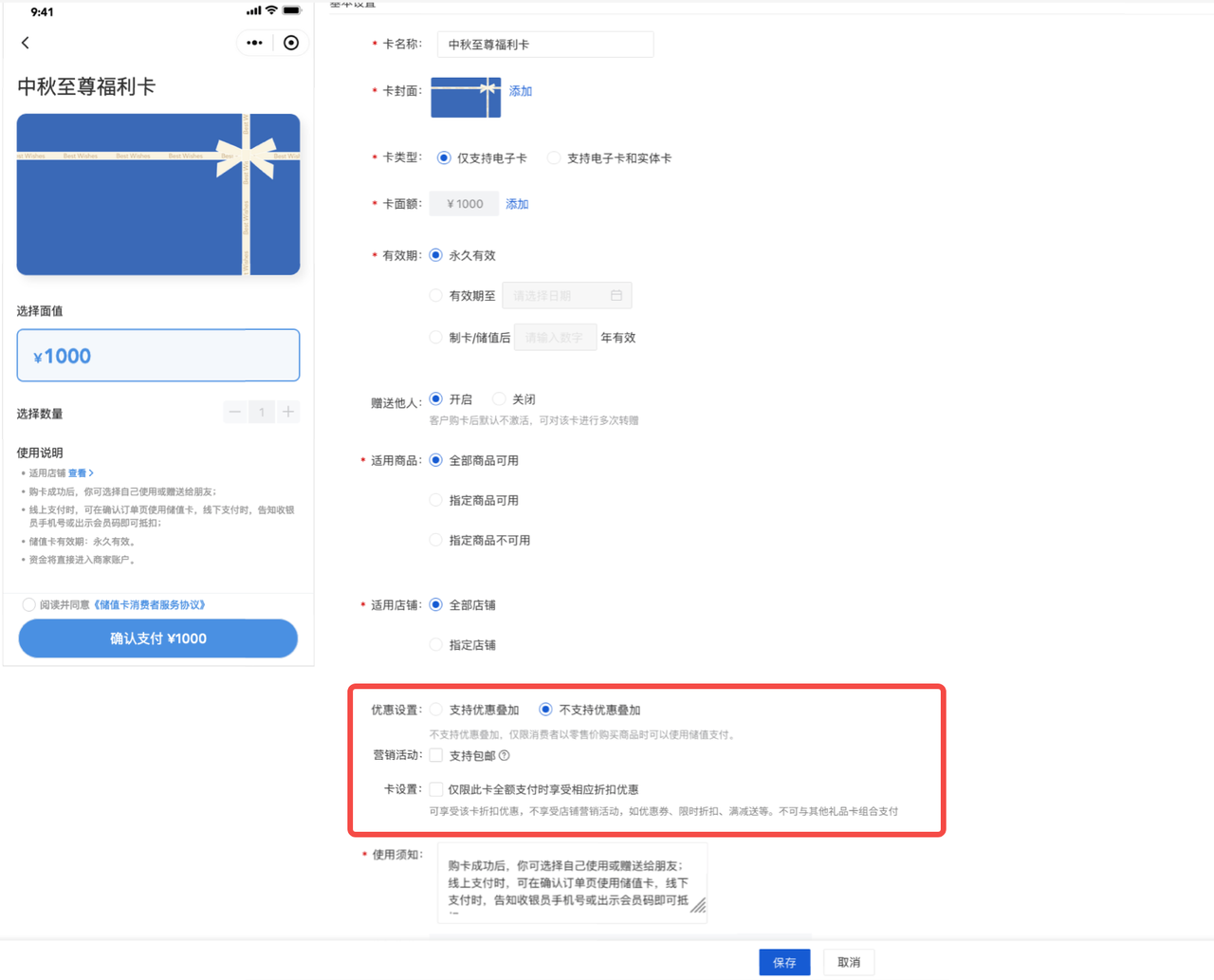Tap the circular target icon in preview header
This screenshot has width=1214, height=980.
click(291, 43)
